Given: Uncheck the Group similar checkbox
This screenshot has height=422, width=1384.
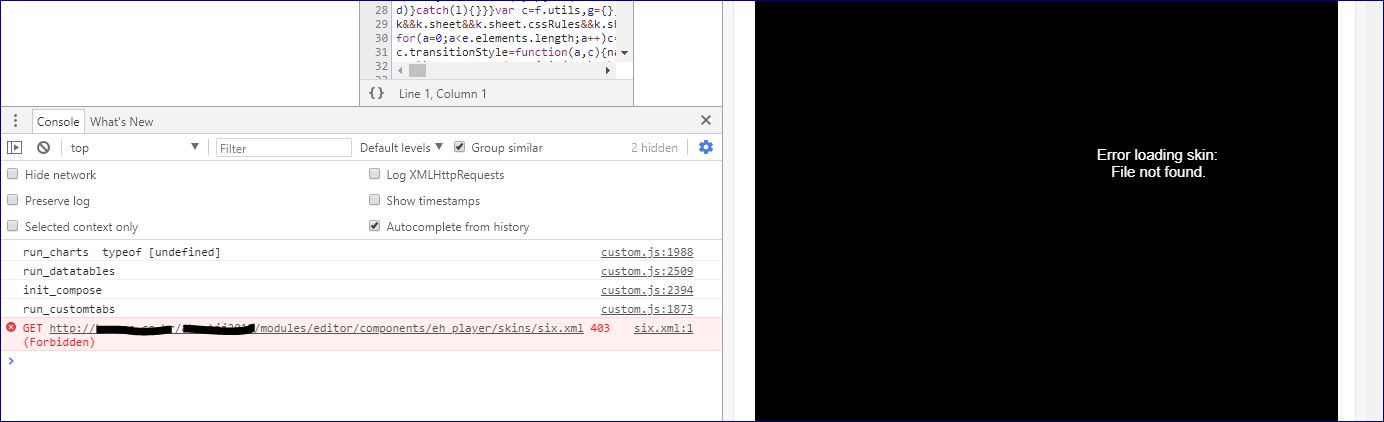Looking at the screenshot, I should point(460,147).
